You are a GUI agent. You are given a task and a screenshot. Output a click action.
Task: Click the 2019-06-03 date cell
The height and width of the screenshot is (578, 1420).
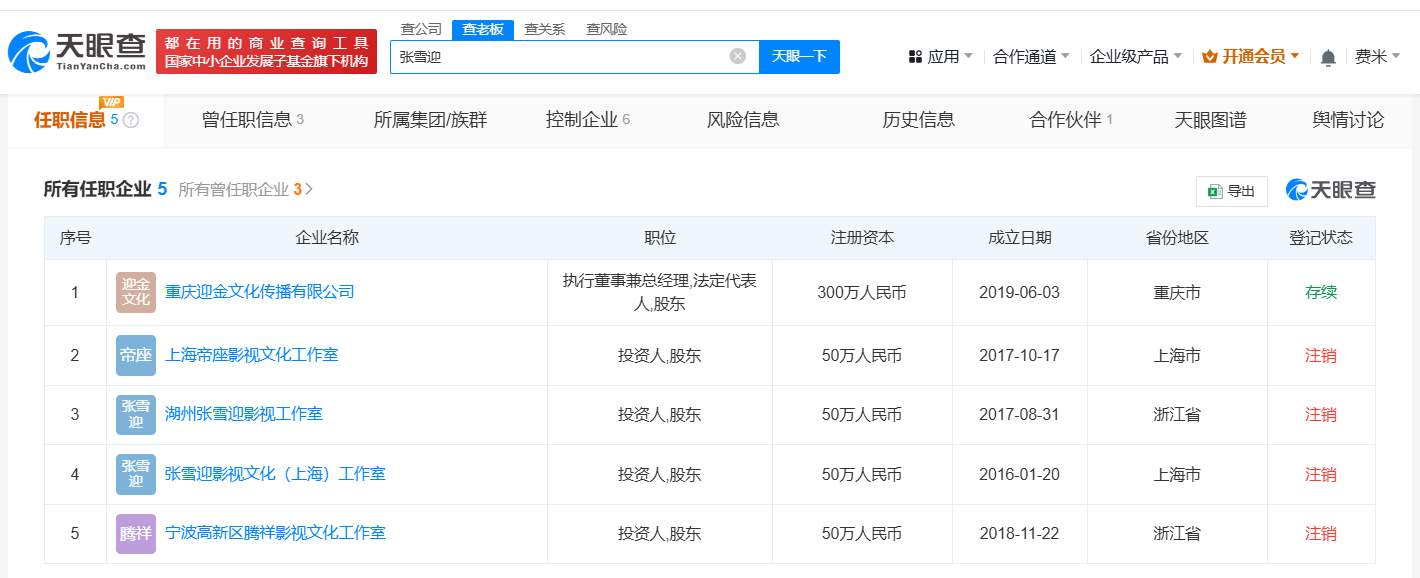pyautogui.click(x=1019, y=292)
